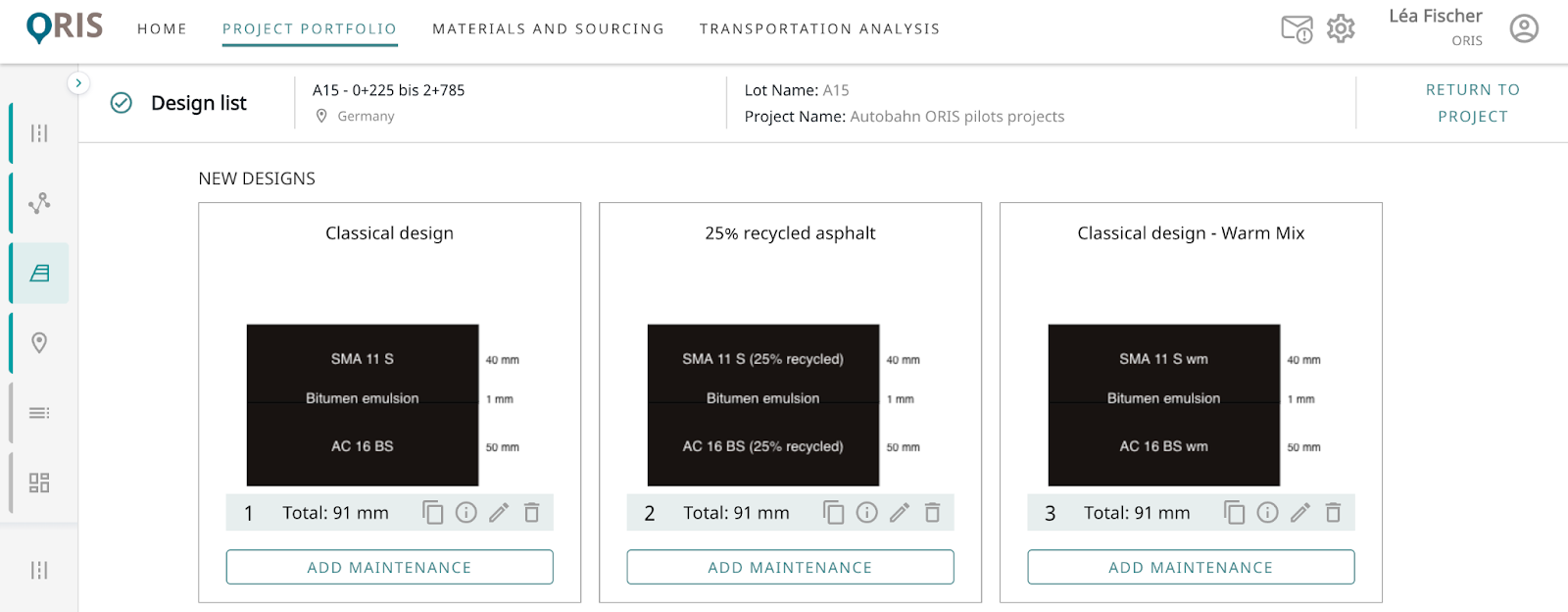Select the SMA 11 S (25% recycled) layer diagram

click(x=762, y=360)
